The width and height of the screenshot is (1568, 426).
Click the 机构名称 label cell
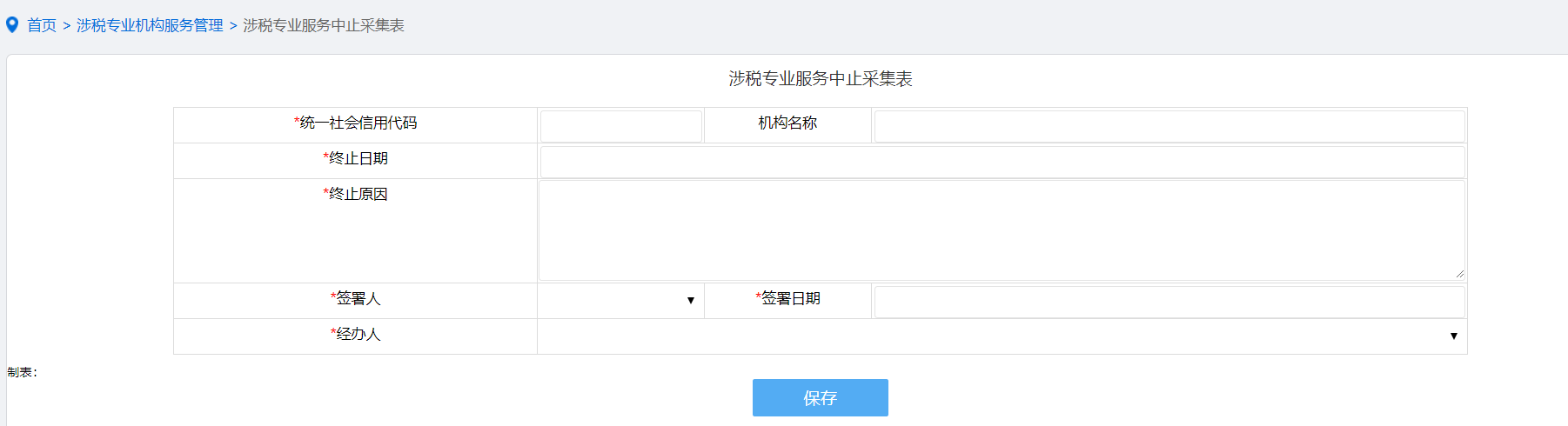click(x=787, y=123)
